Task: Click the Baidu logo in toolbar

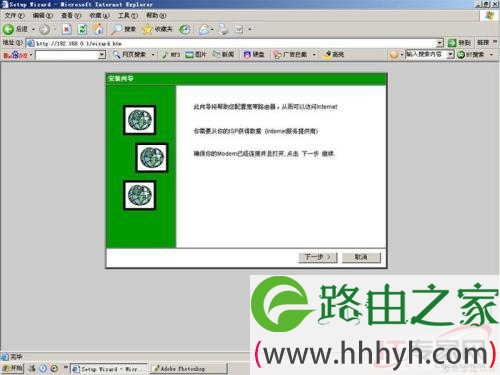Action: (x=15, y=55)
